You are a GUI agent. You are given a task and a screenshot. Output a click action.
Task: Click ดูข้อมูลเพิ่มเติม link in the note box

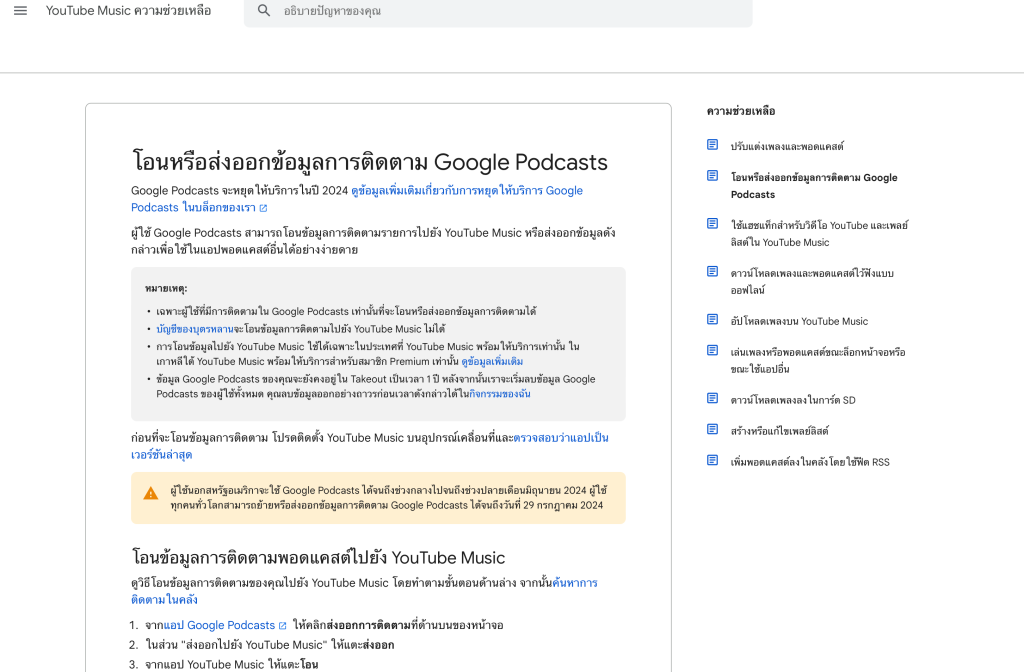pos(492,361)
